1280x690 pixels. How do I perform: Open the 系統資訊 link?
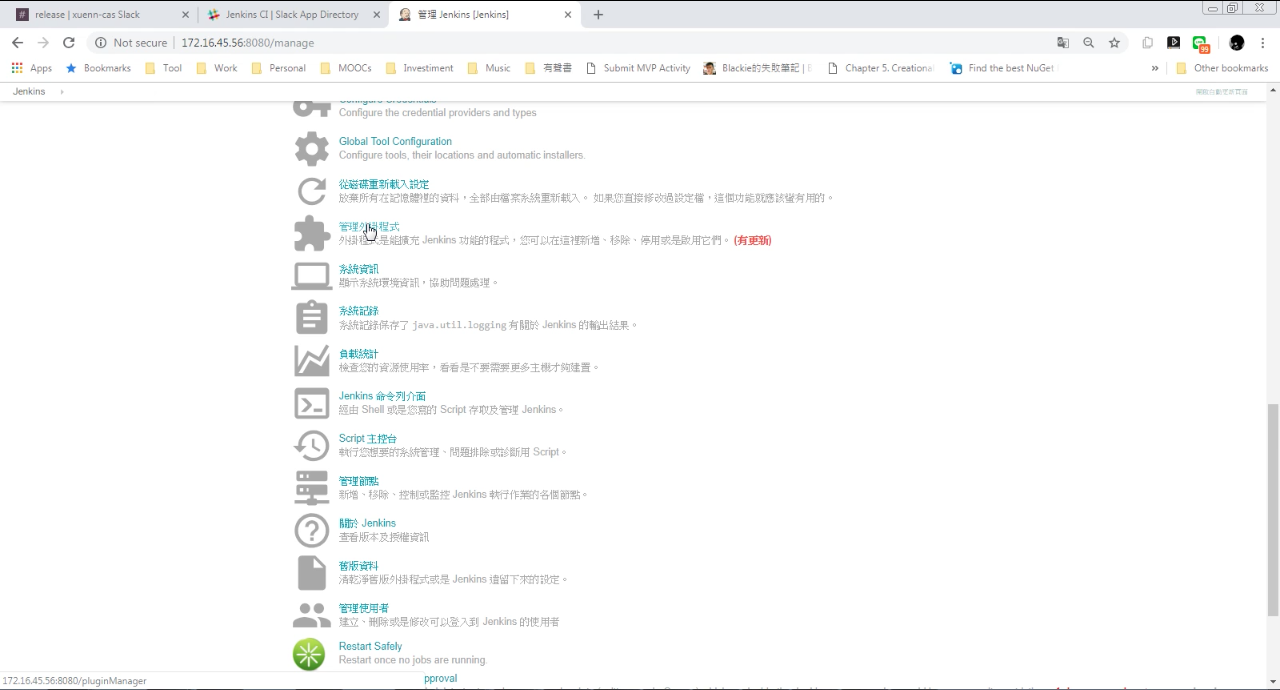click(x=359, y=269)
